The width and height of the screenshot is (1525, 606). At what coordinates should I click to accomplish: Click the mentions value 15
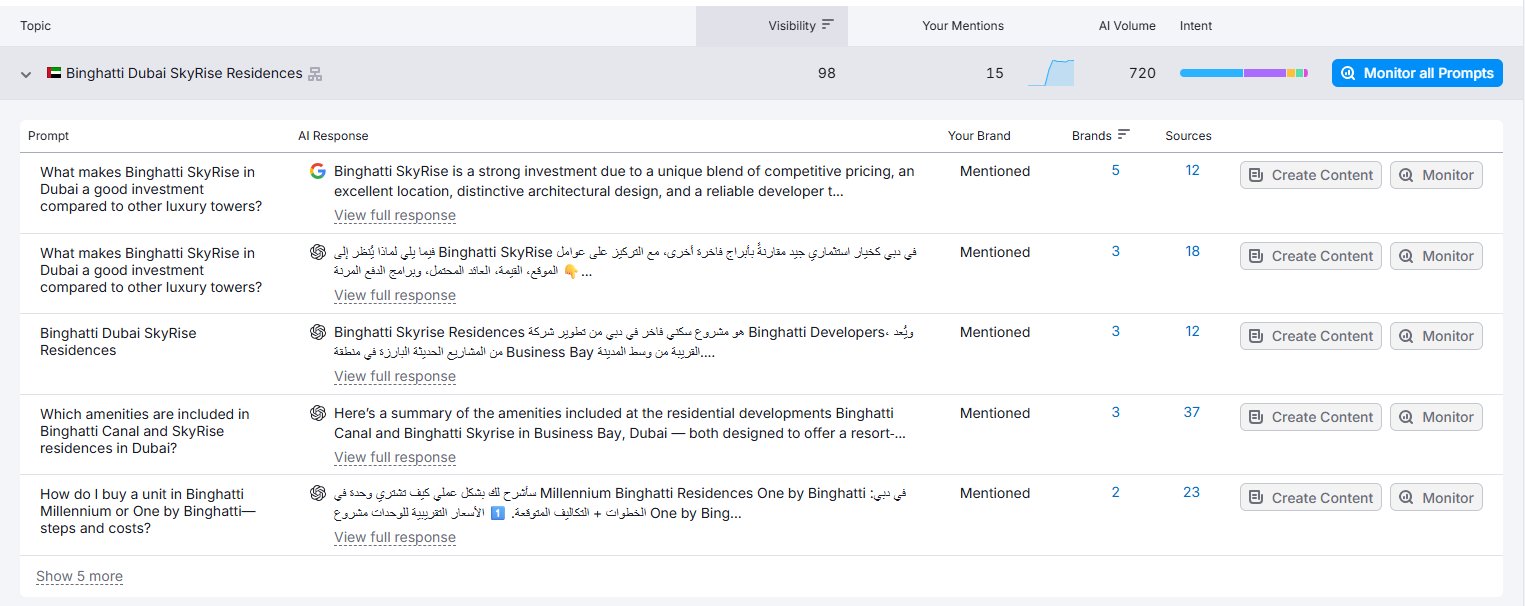coord(994,73)
